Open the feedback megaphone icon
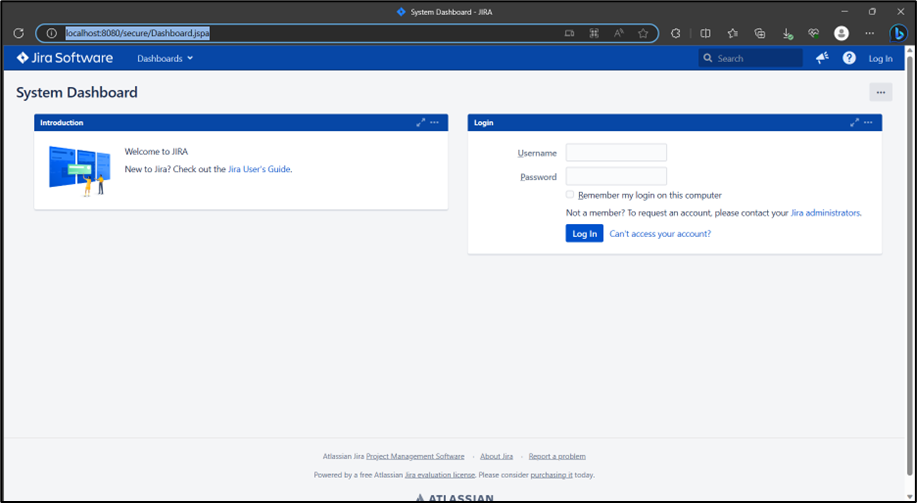Viewport: 917px width, 503px height. click(x=822, y=58)
